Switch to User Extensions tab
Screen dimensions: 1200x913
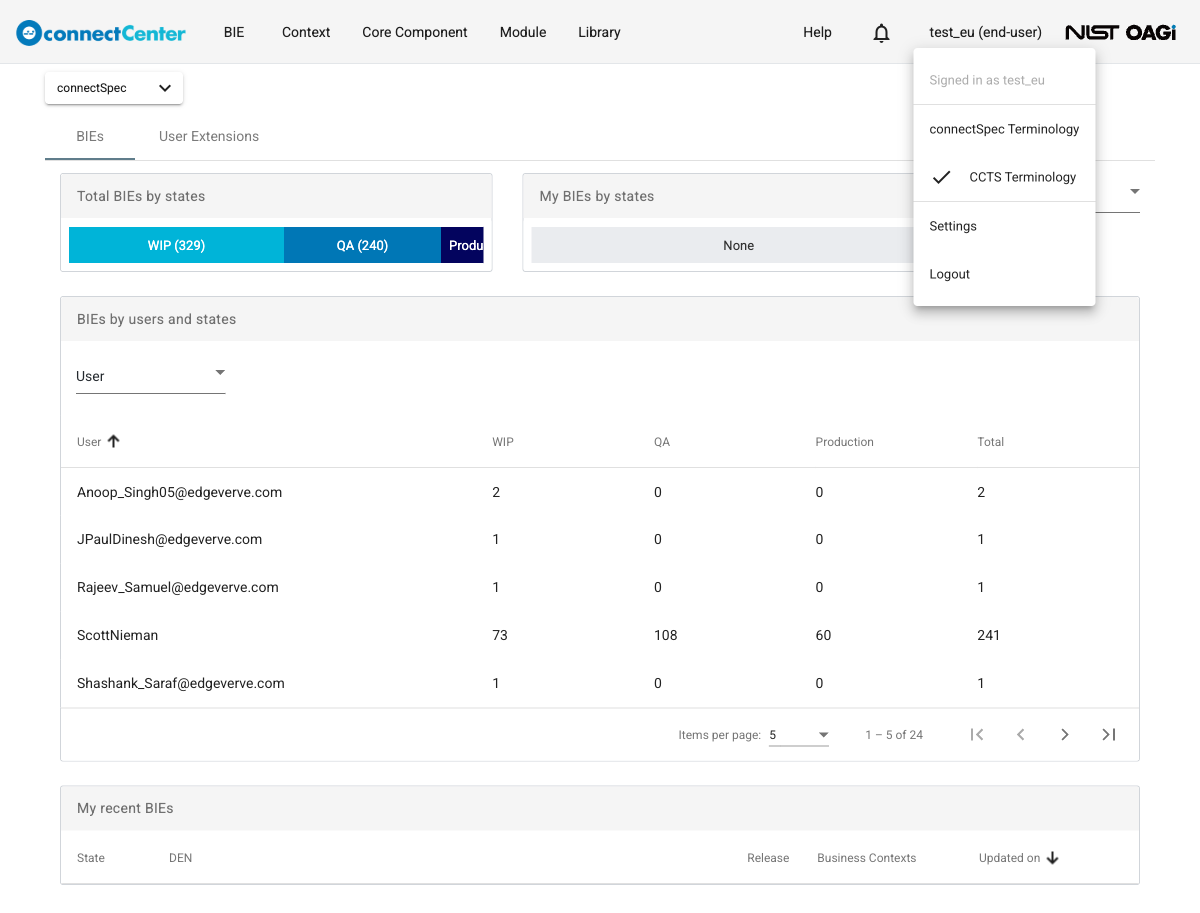[209, 136]
